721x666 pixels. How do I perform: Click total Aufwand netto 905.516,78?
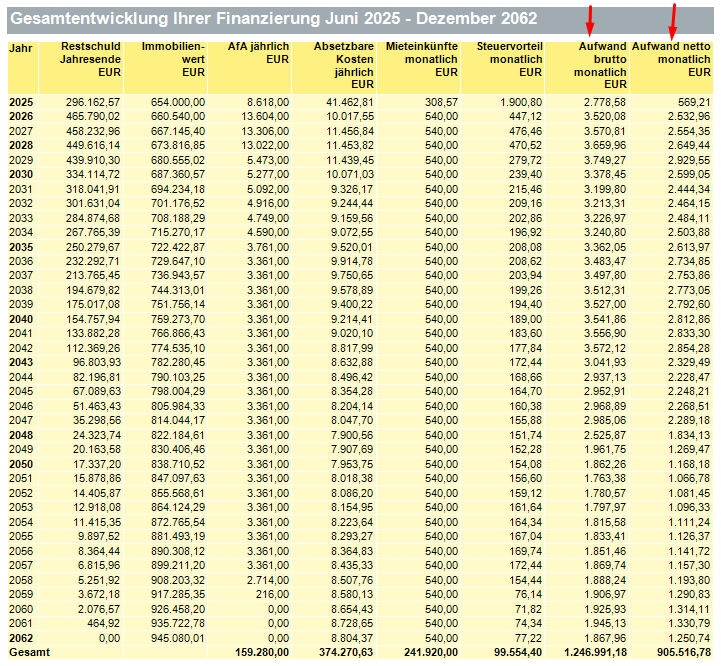[x=684, y=652]
